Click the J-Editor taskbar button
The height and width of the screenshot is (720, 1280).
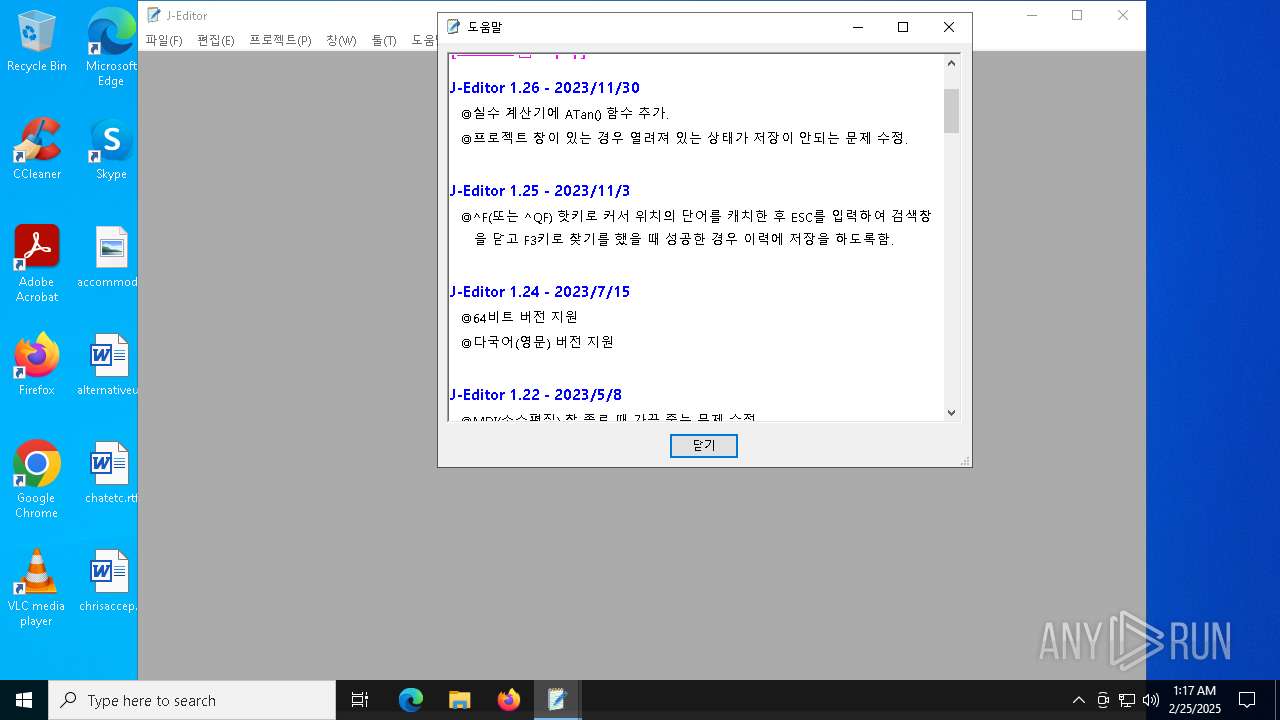[x=557, y=700]
